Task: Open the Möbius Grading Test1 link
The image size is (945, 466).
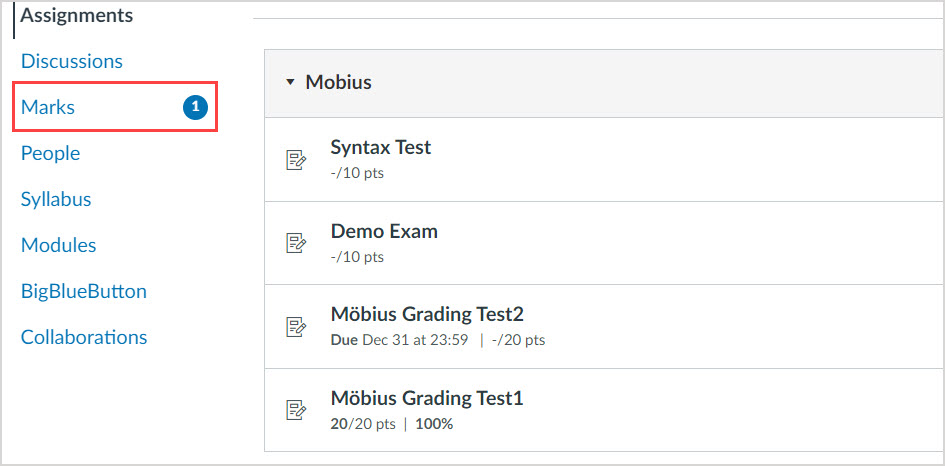Action: click(x=427, y=398)
